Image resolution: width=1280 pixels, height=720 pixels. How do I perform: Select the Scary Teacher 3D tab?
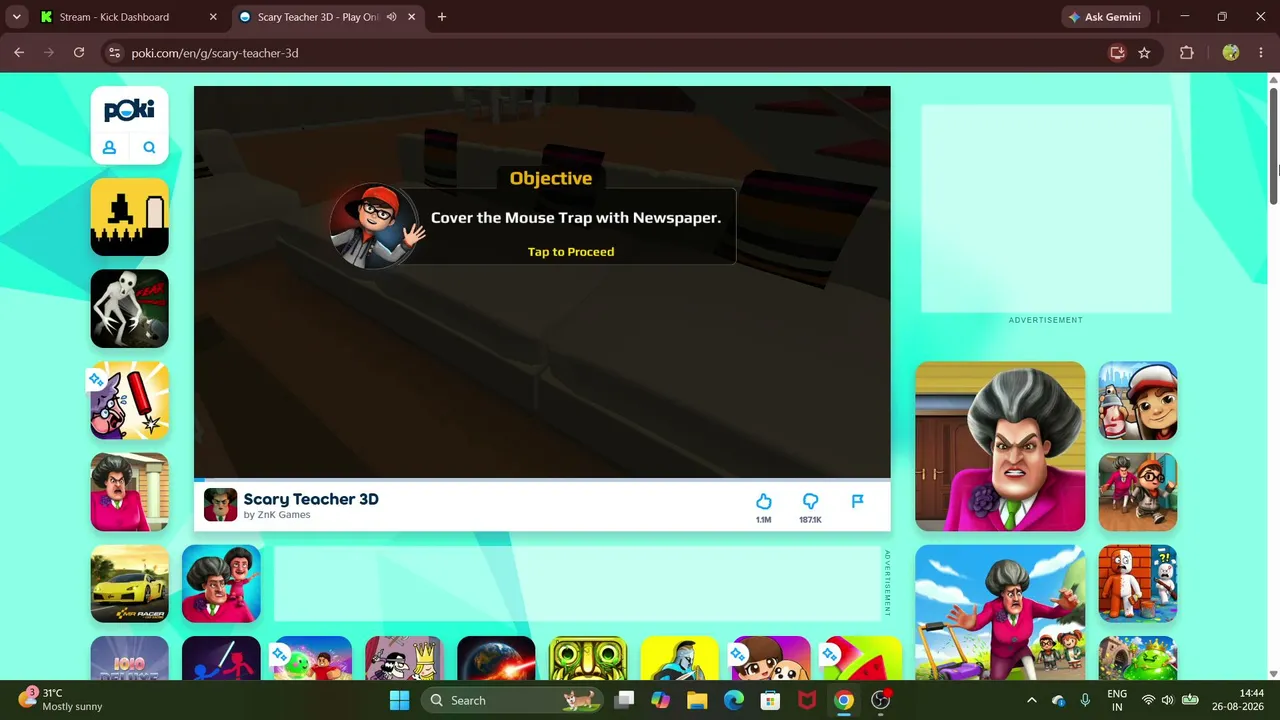pos(328,17)
